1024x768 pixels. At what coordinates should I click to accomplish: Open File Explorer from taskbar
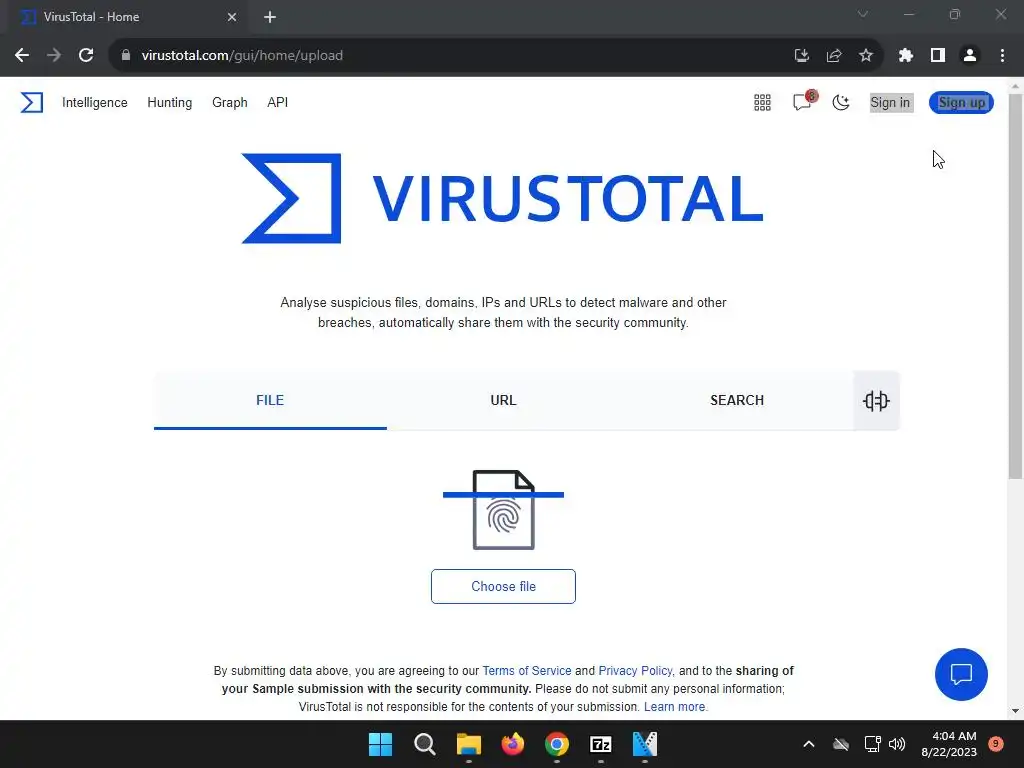[469, 744]
